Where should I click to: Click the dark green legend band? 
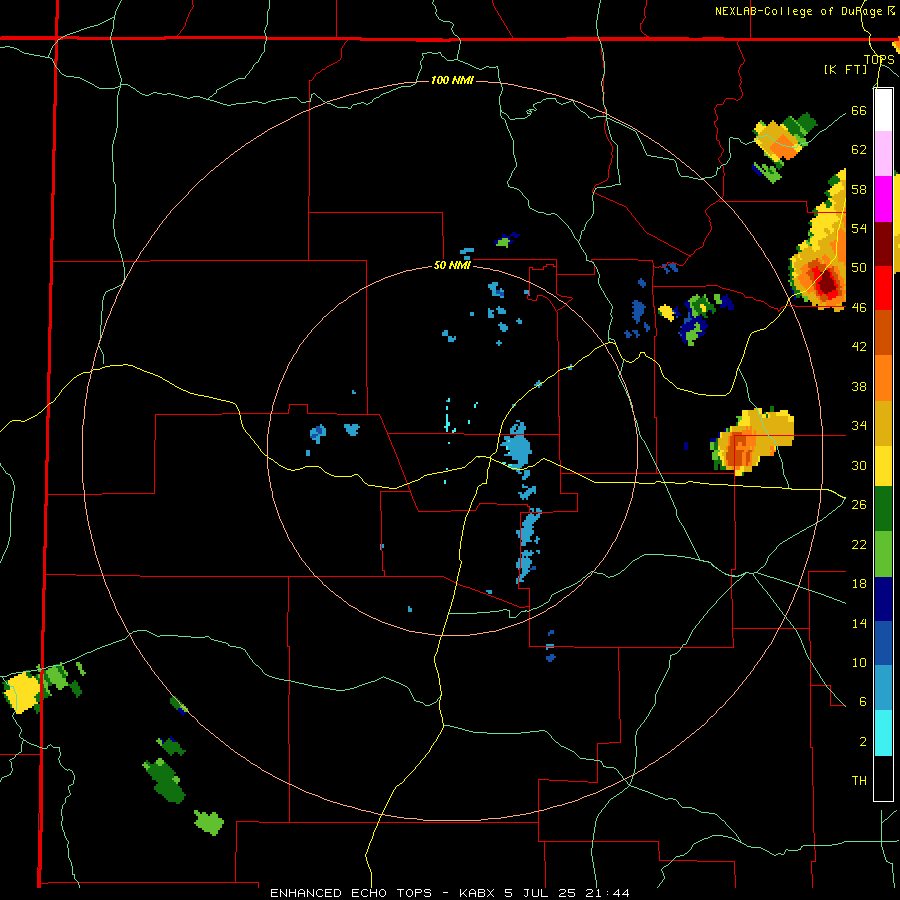pos(883,509)
